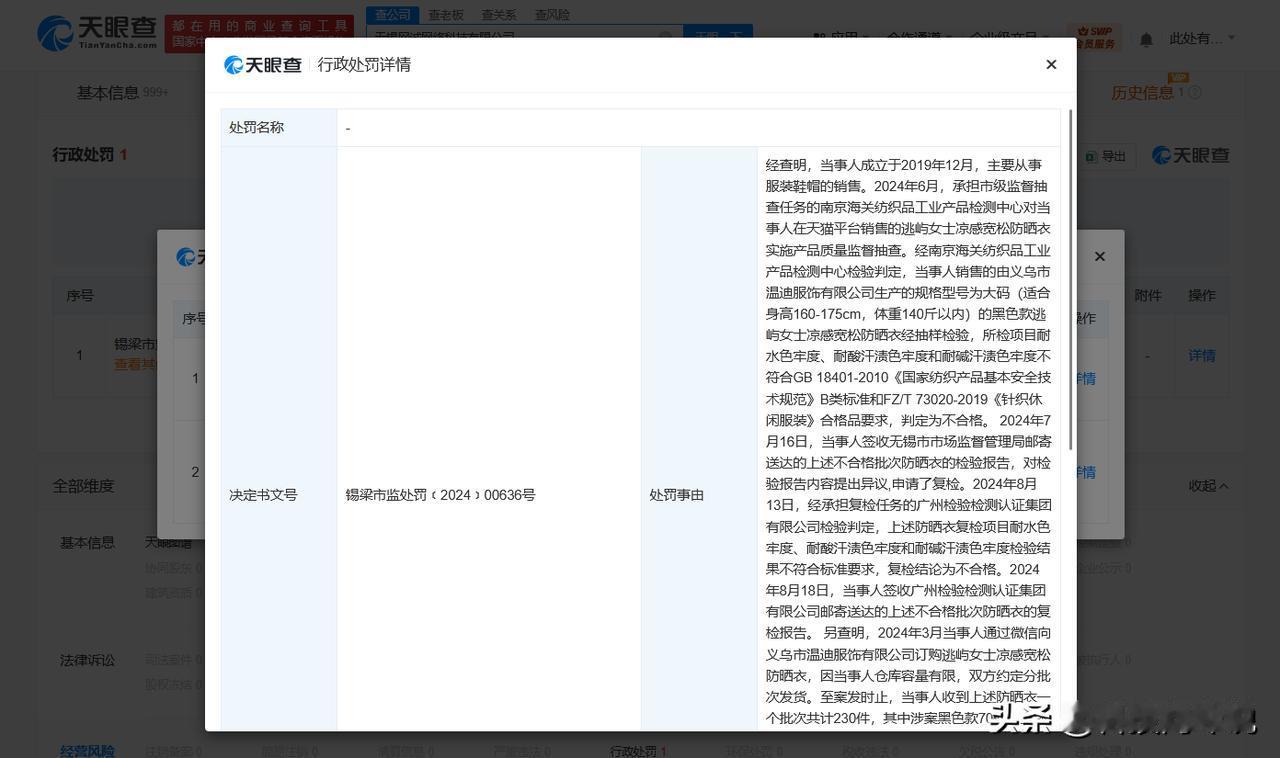Viewport: 1280px width, 758px height.
Task: Select the 查关系 search tab
Action: pos(499,15)
